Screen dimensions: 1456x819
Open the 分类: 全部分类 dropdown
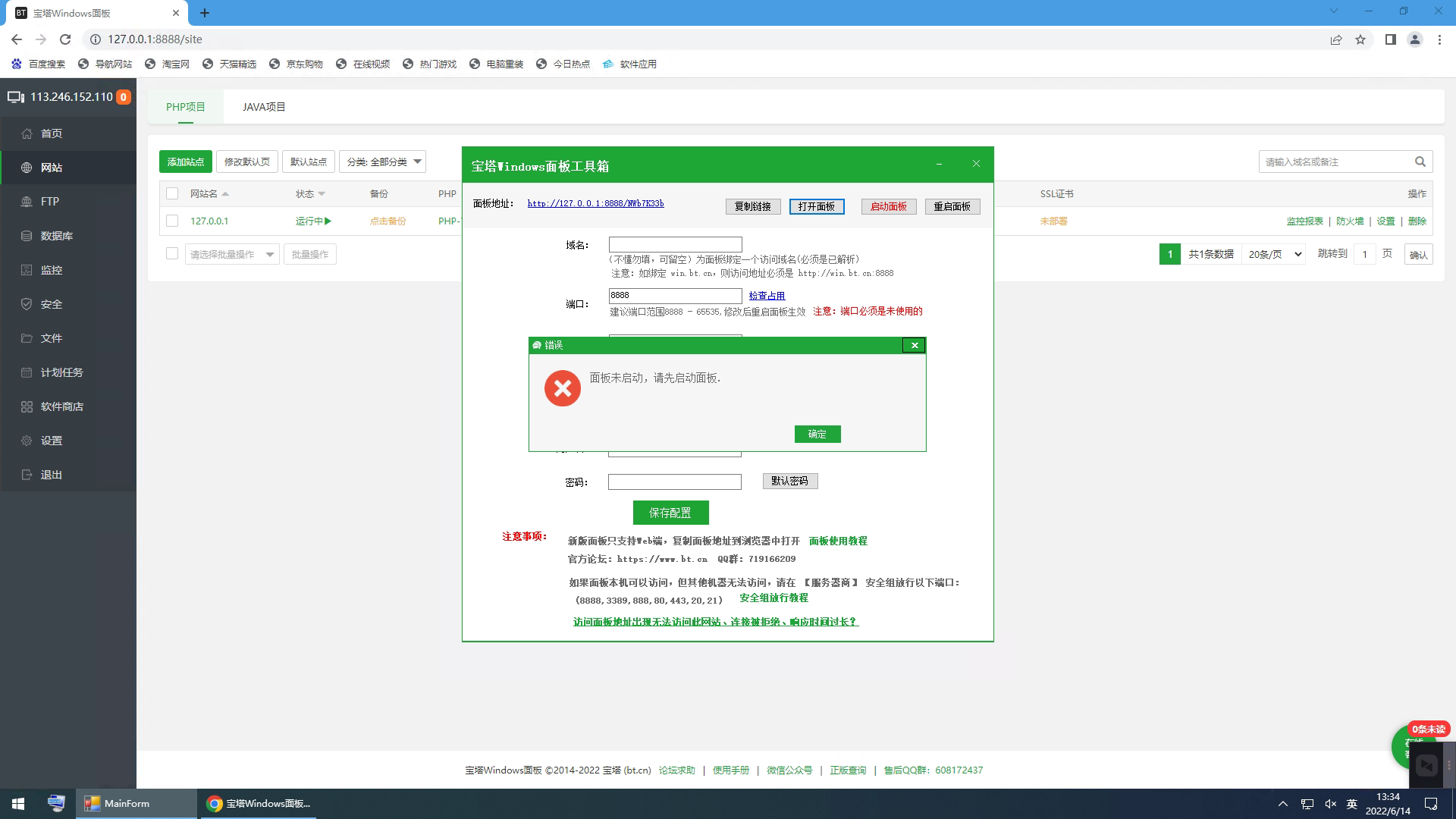pos(382,162)
